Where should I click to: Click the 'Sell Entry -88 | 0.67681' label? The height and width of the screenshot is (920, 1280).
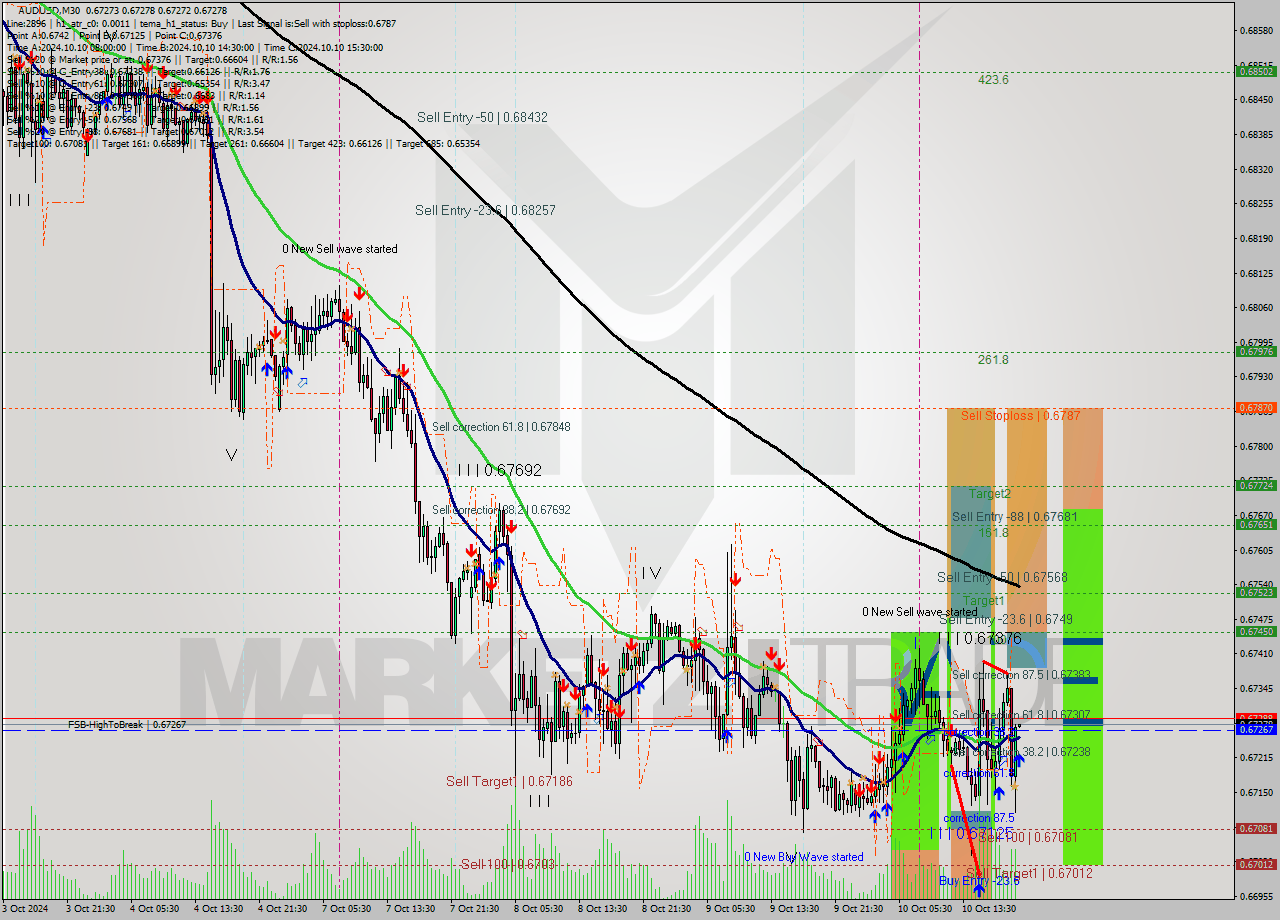pyautogui.click(x=1014, y=517)
